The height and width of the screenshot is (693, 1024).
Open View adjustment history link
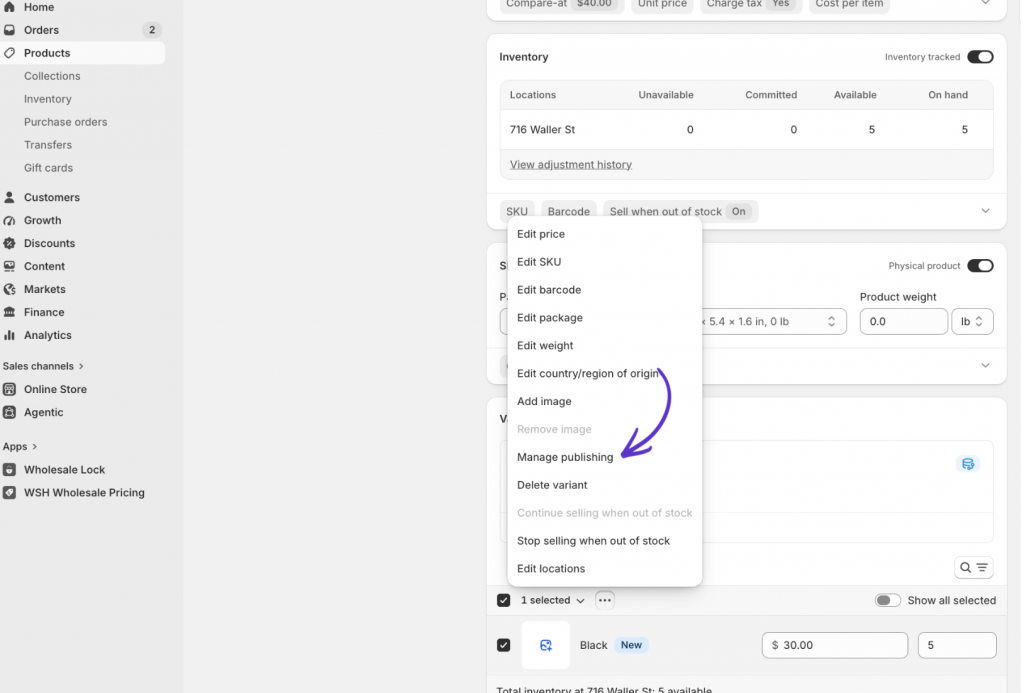(x=571, y=165)
